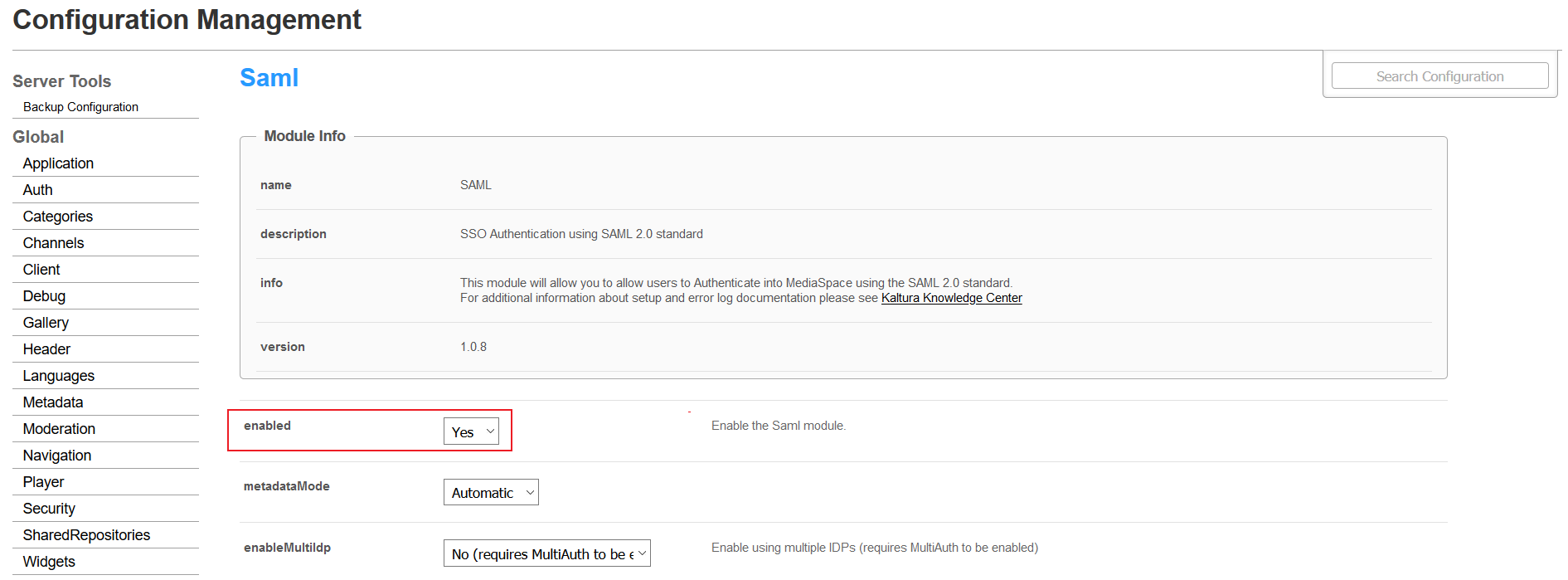This screenshot has width=1568, height=580.
Task: Open the enableMultiIdp dropdown
Action: pyautogui.click(x=547, y=553)
